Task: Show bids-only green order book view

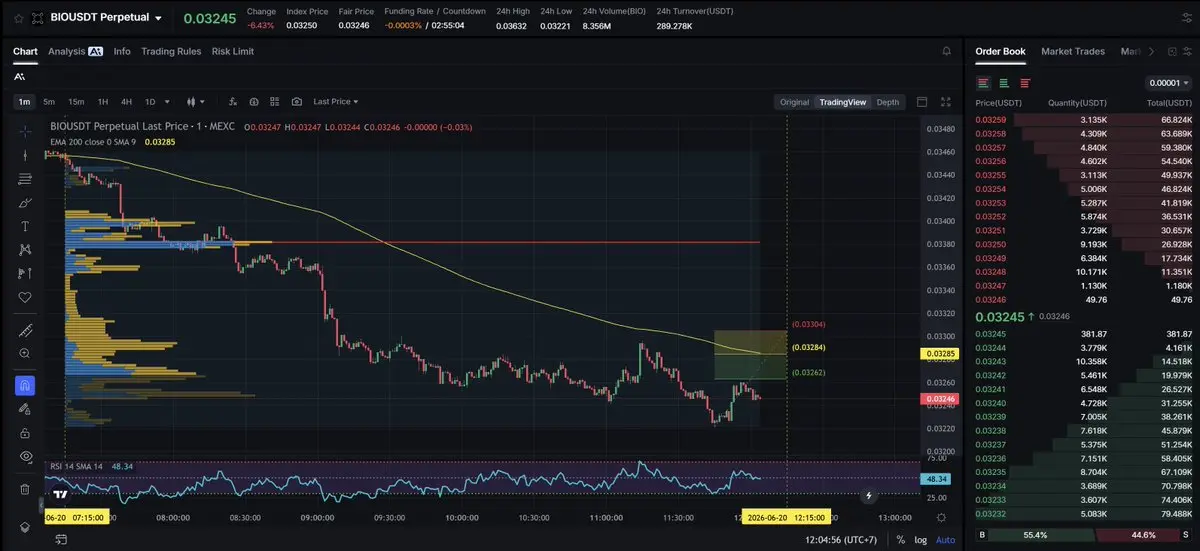Action: (x=1004, y=83)
